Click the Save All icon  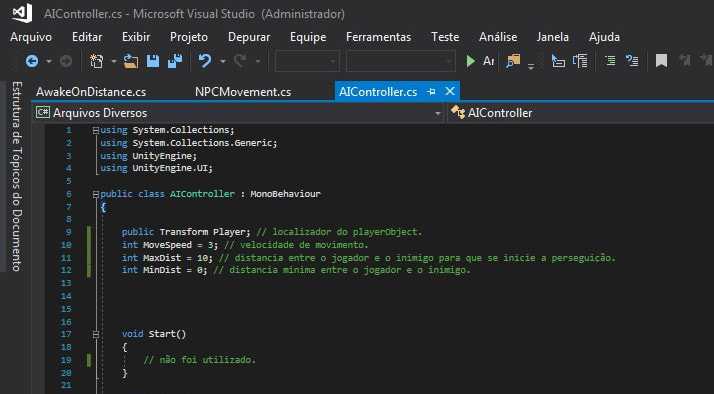[175, 61]
